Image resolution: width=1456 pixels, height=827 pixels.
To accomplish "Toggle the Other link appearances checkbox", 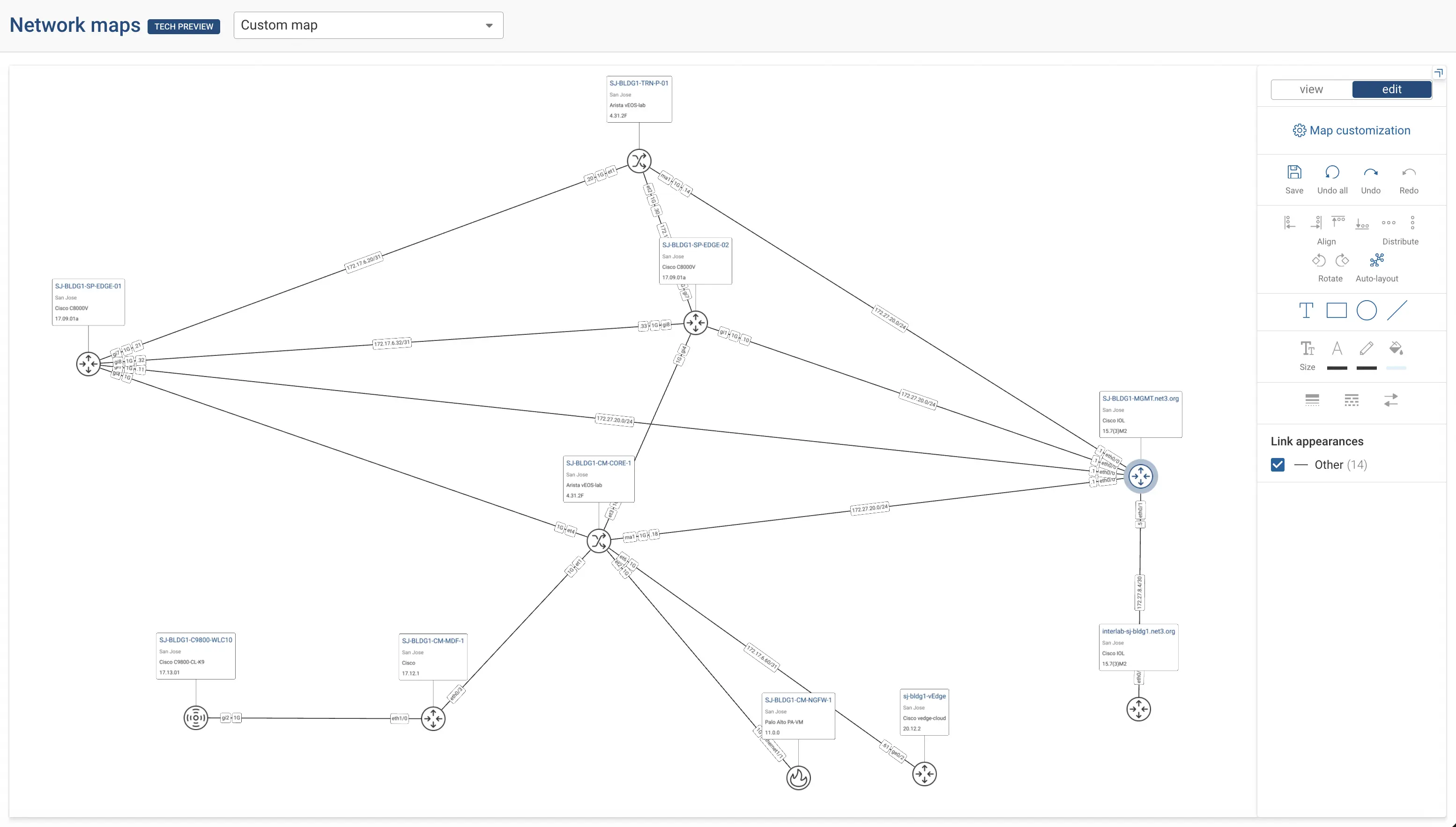I will (1277, 465).
